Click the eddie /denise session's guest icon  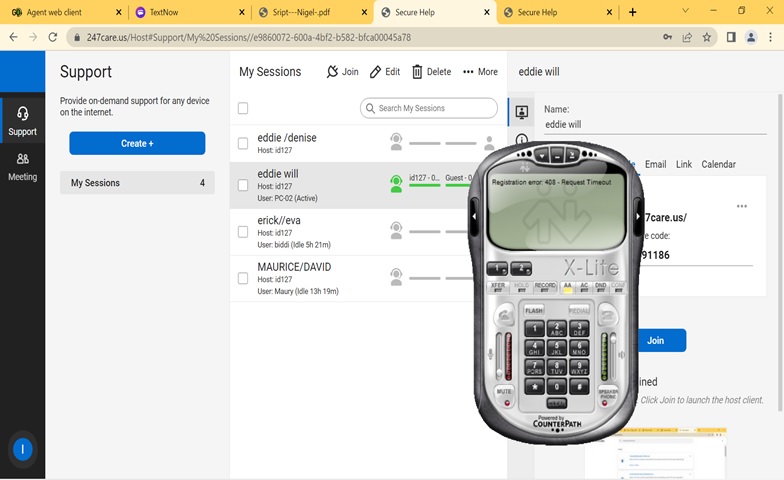(x=489, y=143)
